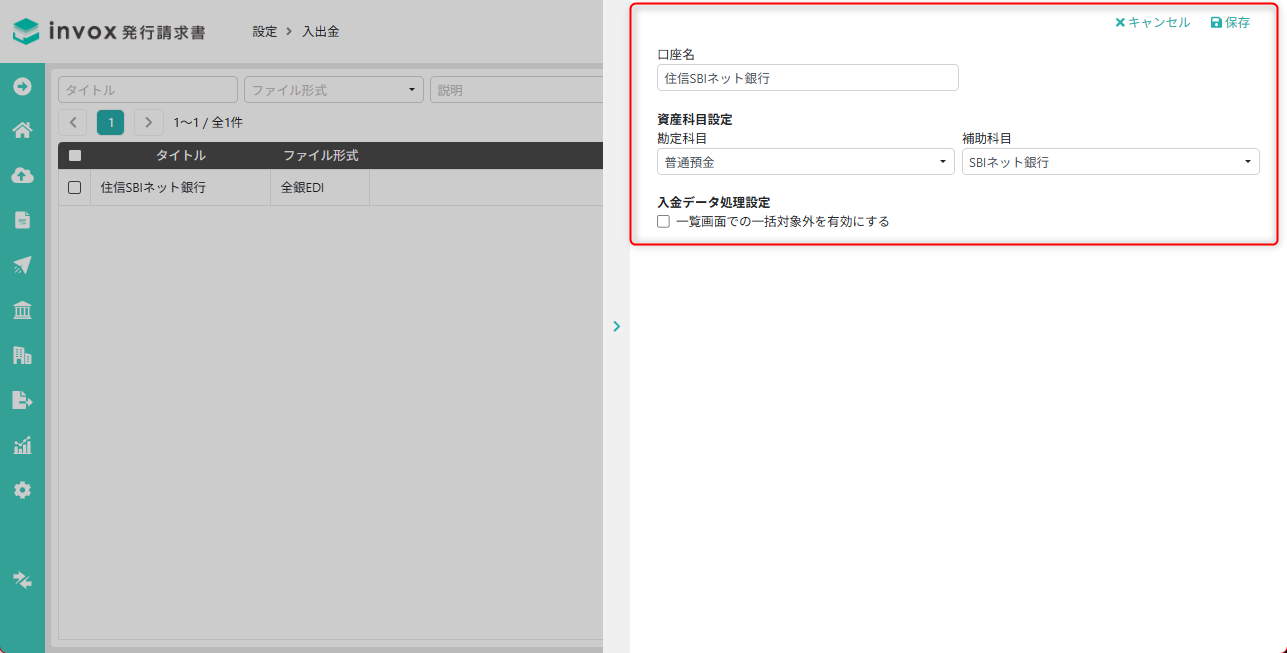Check the 住信SBIネット銀行 row checkbox

(74, 187)
